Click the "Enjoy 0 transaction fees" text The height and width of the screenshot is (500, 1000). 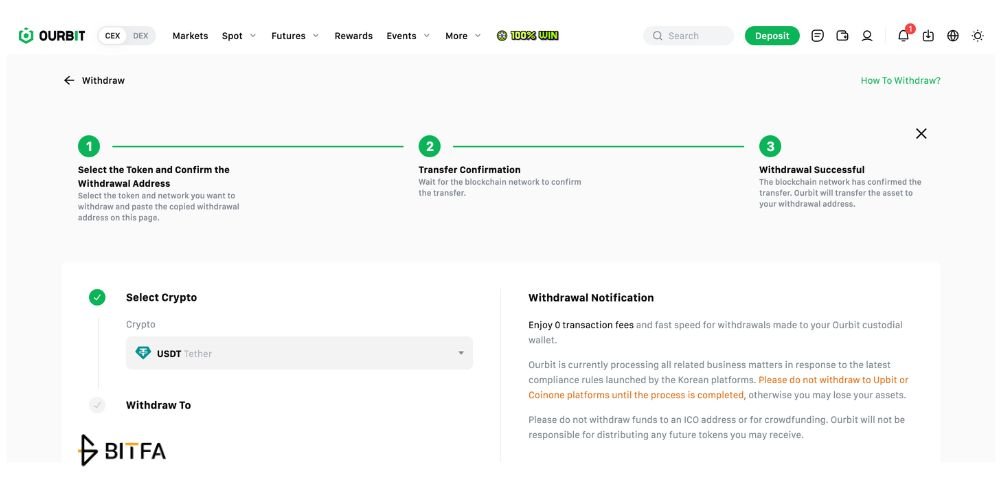(x=581, y=325)
